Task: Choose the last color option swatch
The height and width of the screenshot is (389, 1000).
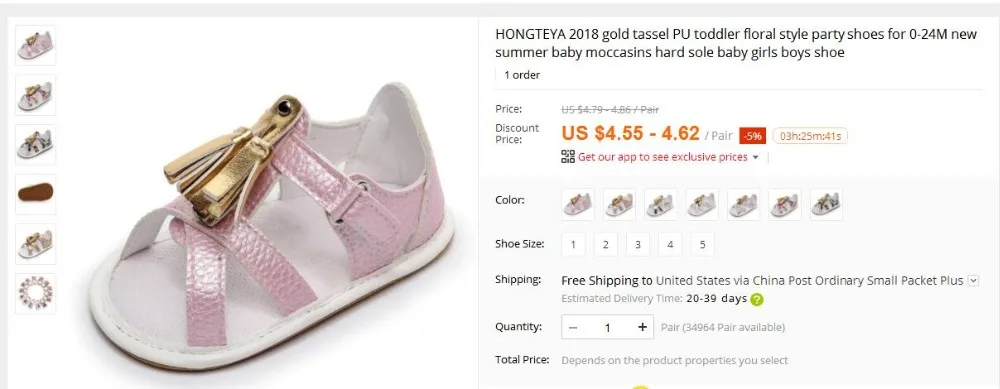Action: coord(827,205)
